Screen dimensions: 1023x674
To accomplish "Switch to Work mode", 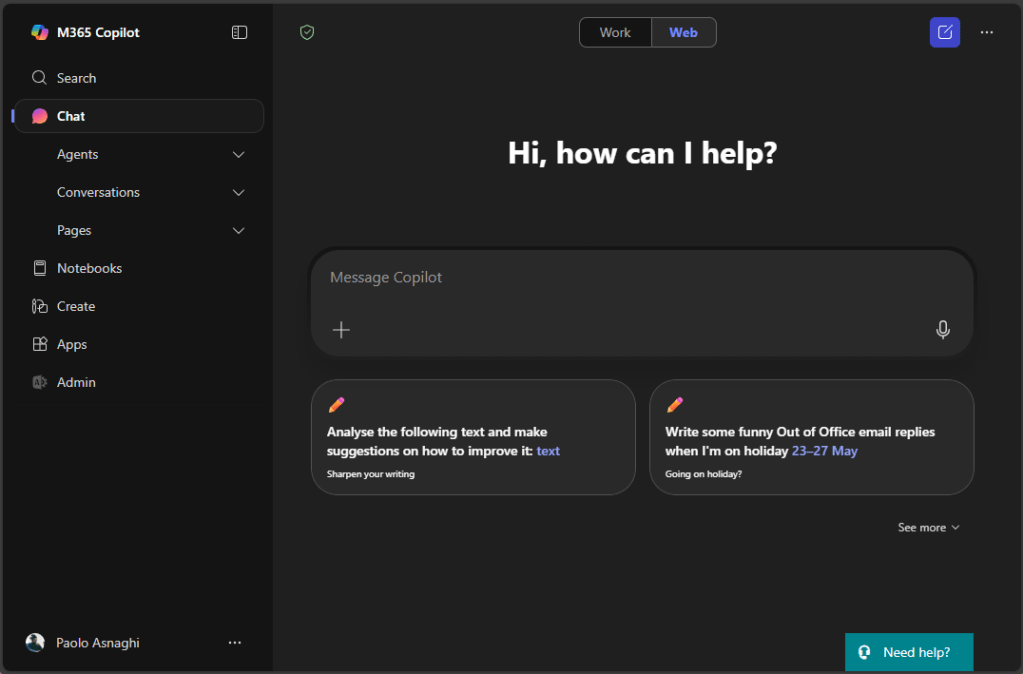I will 615,32.
